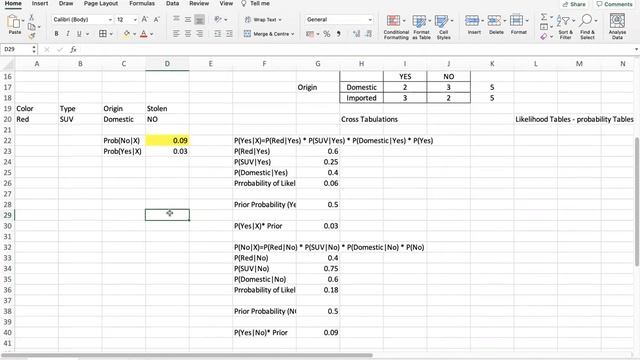Align text right in the cell
The height and width of the screenshot is (360, 640).
point(200,34)
